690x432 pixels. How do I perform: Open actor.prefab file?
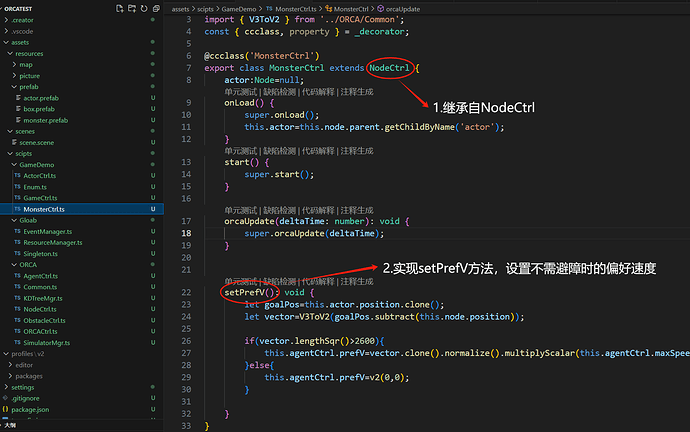tap(41, 98)
